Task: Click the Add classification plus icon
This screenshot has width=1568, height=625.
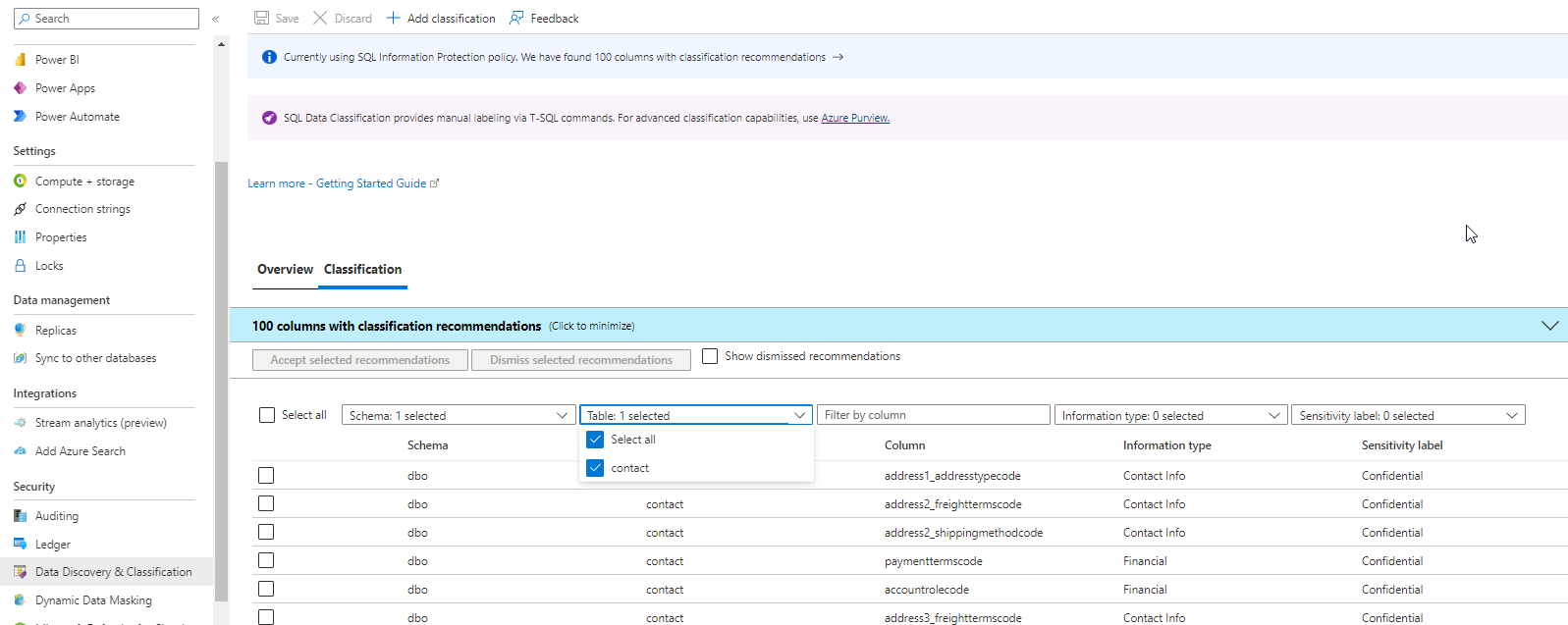Action: (393, 18)
